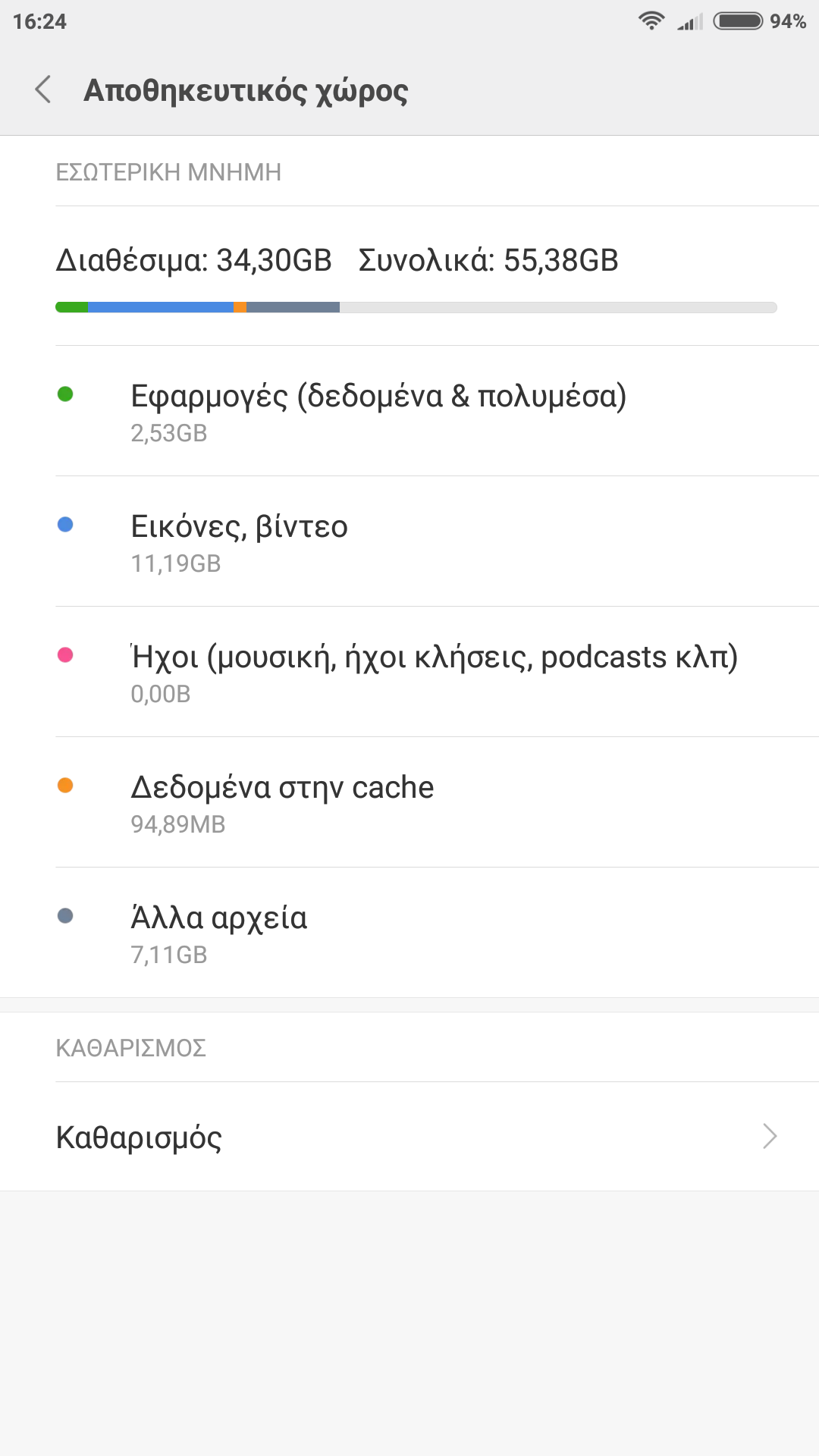
Task: Expand Καθαρισμός using its right chevron
Action: pyautogui.click(x=770, y=1136)
